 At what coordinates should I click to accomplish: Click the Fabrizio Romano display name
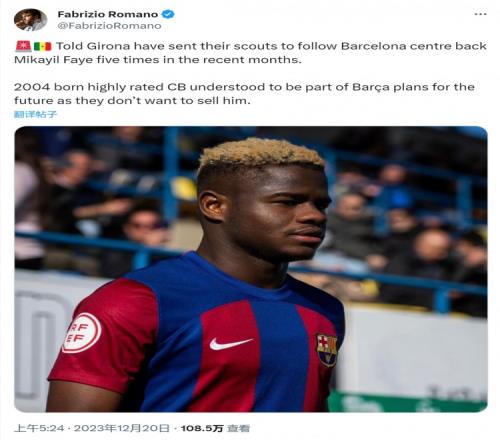pos(108,14)
